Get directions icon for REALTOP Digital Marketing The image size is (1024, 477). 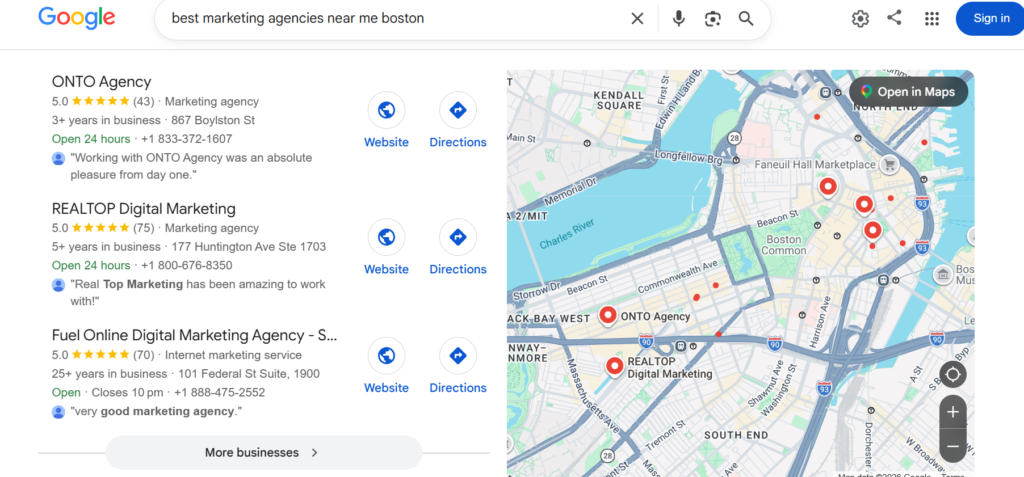(x=458, y=237)
